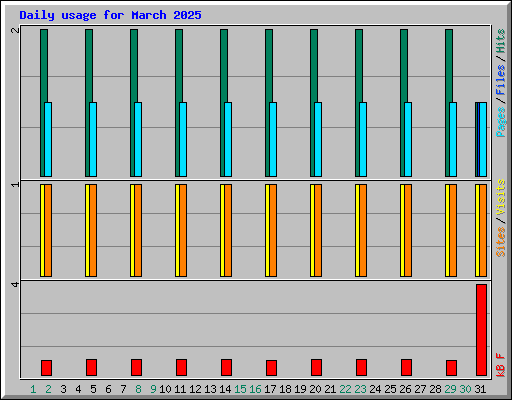Screen dimensions: 512x400
Task: Select the dark green Hits bar for day 2
Action: [43, 67]
